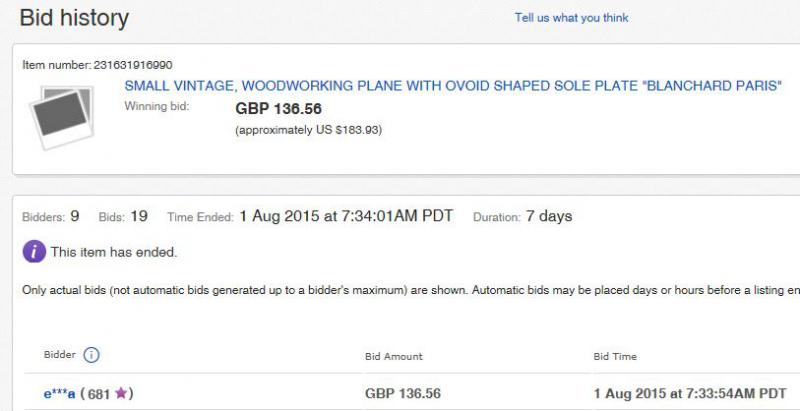
Task: Open the woodworking plane item title link
Action: [x=453, y=86]
